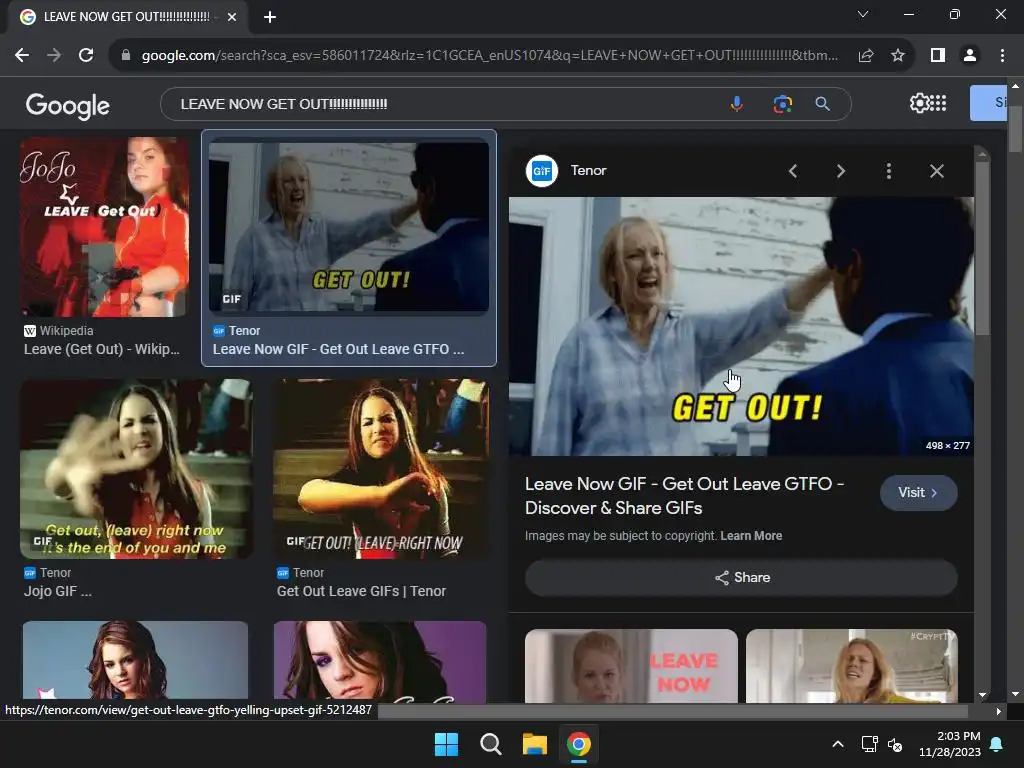Show the previous image in preview

click(x=793, y=171)
